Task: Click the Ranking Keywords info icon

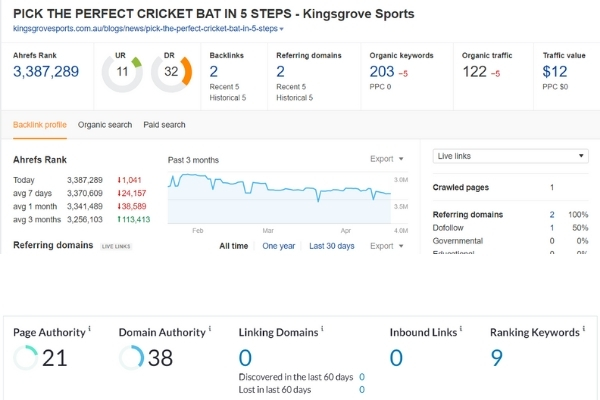Action: pyautogui.click(x=584, y=328)
